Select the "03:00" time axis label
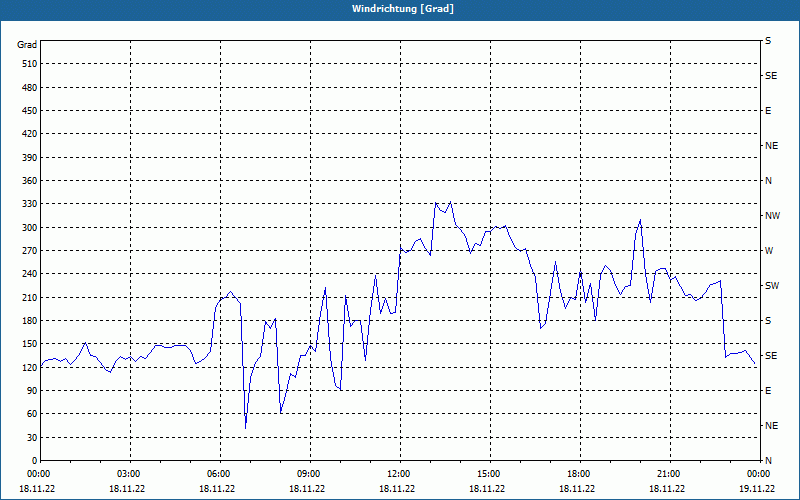This screenshot has width=800, height=500. point(128,474)
